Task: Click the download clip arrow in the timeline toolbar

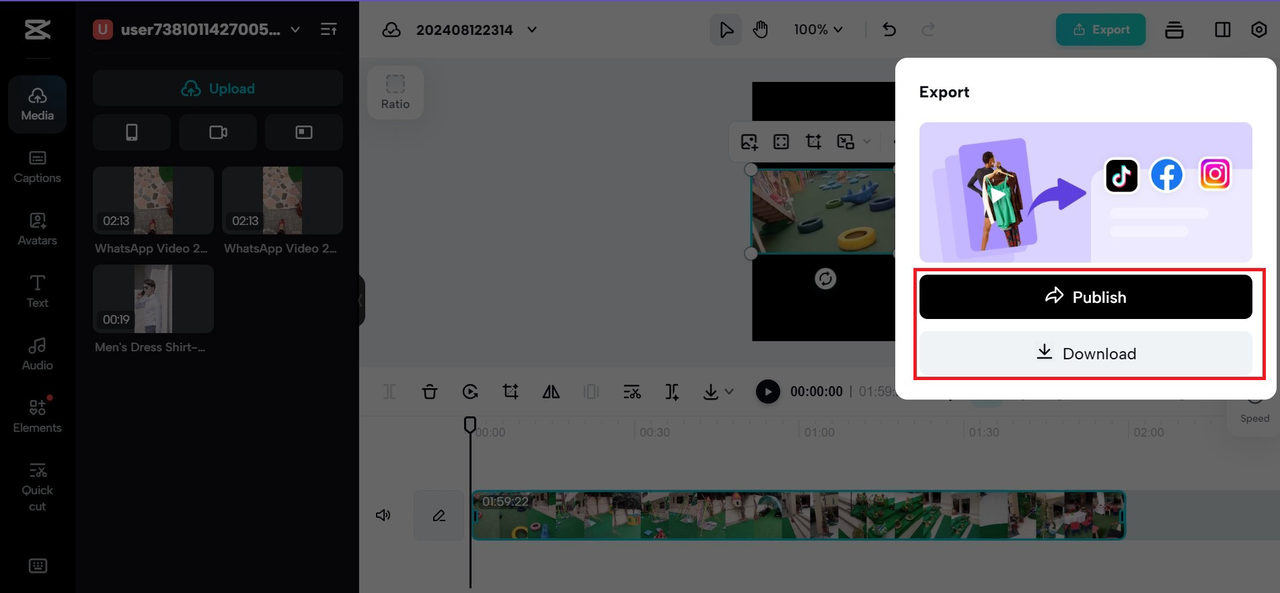Action: point(711,392)
